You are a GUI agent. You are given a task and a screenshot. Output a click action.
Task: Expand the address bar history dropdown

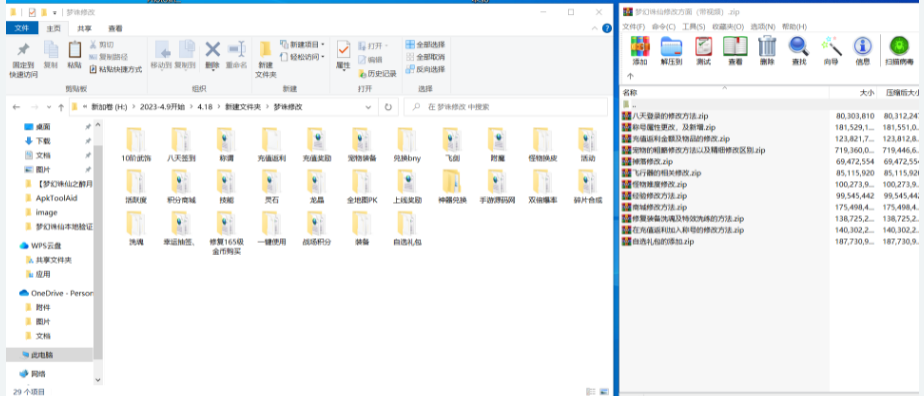click(x=368, y=107)
